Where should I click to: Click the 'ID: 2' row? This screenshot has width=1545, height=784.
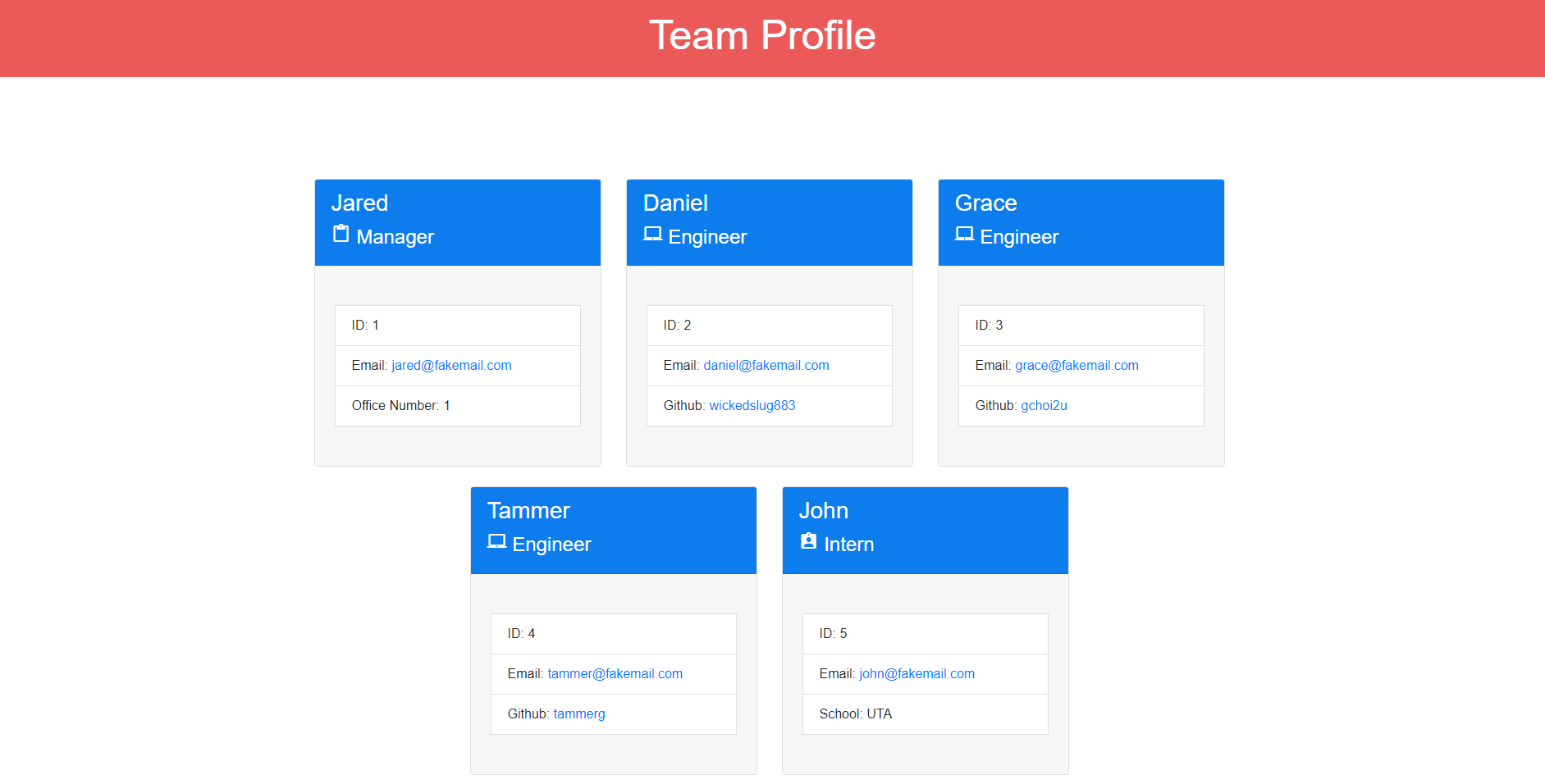(x=770, y=326)
